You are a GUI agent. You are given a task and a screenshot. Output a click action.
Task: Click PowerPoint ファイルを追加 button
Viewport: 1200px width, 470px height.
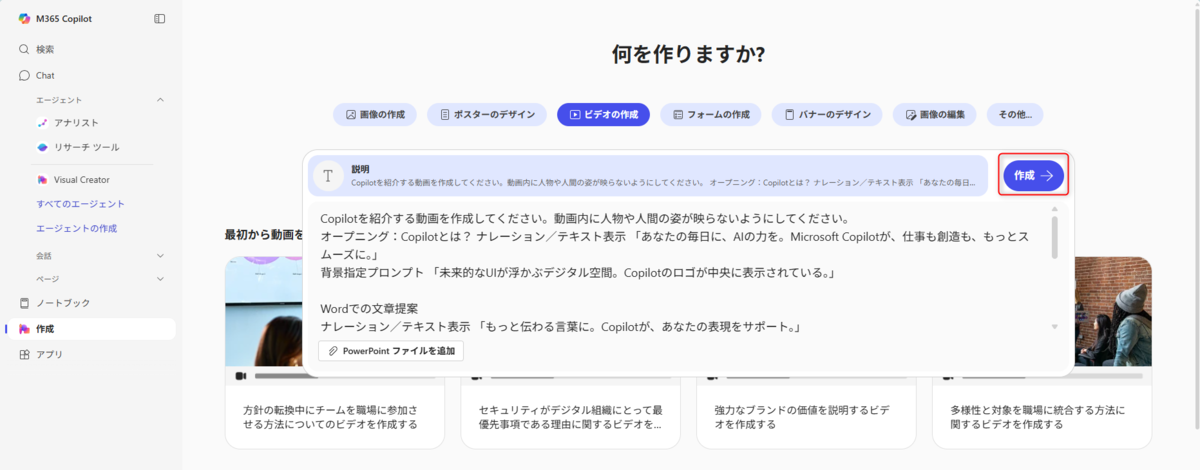tap(391, 351)
